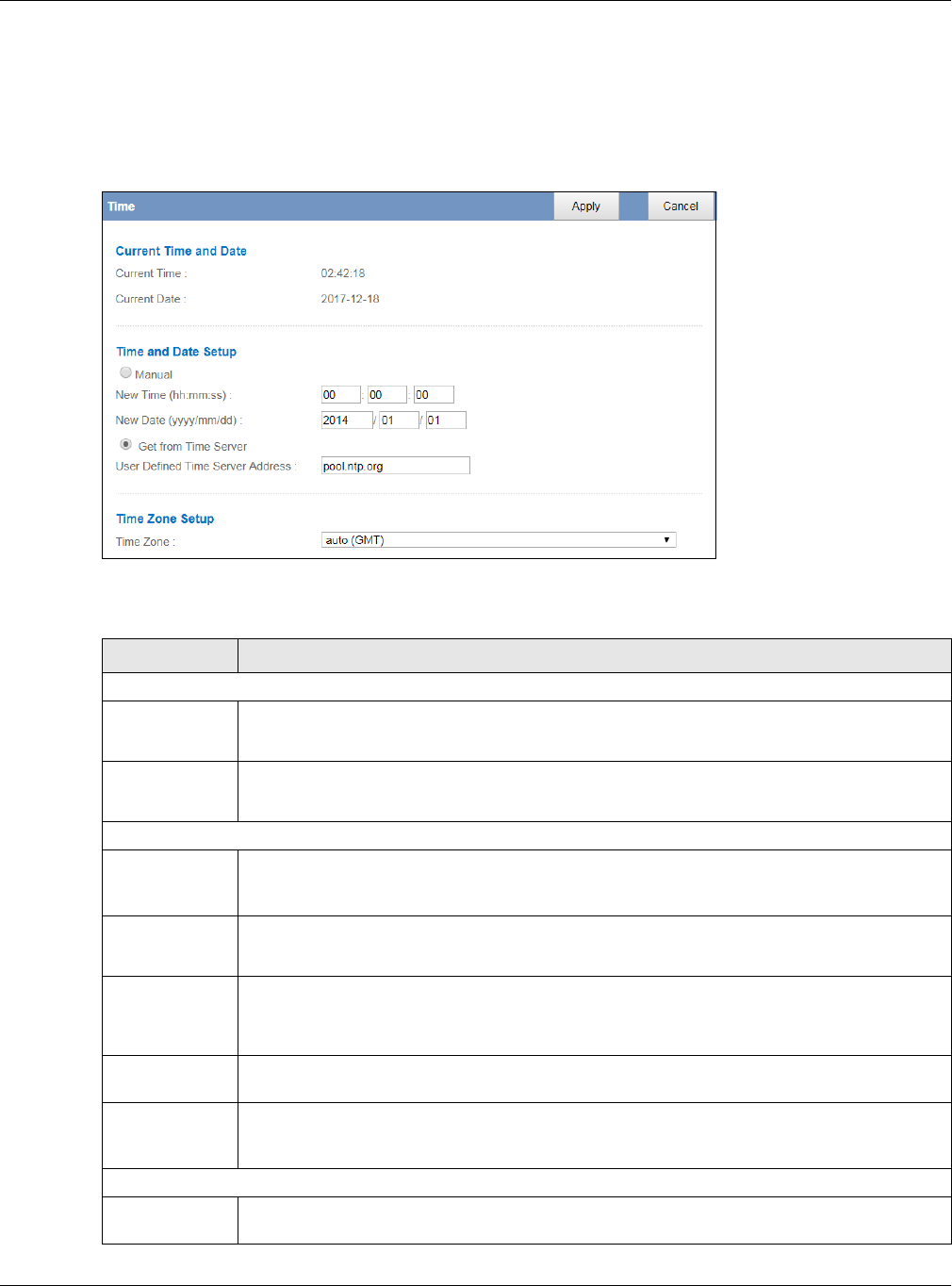Click the New Date month field
Viewport: 952px width, 1286px height.
click(399, 420)
